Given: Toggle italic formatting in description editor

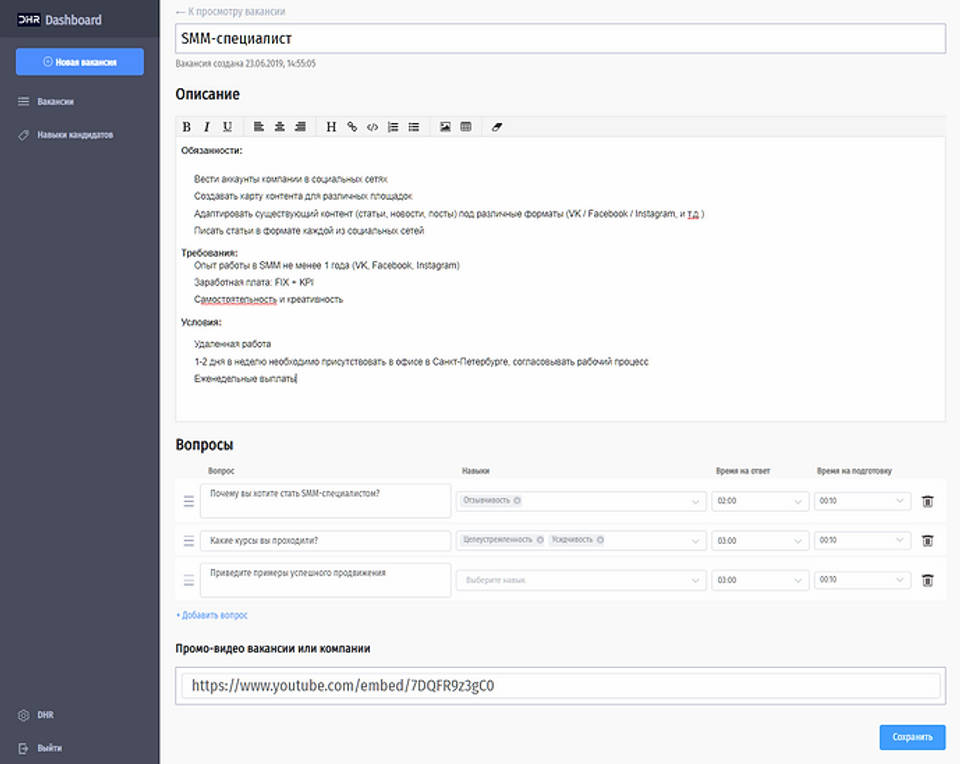Looking at the screenshot, I should (207, 127).
